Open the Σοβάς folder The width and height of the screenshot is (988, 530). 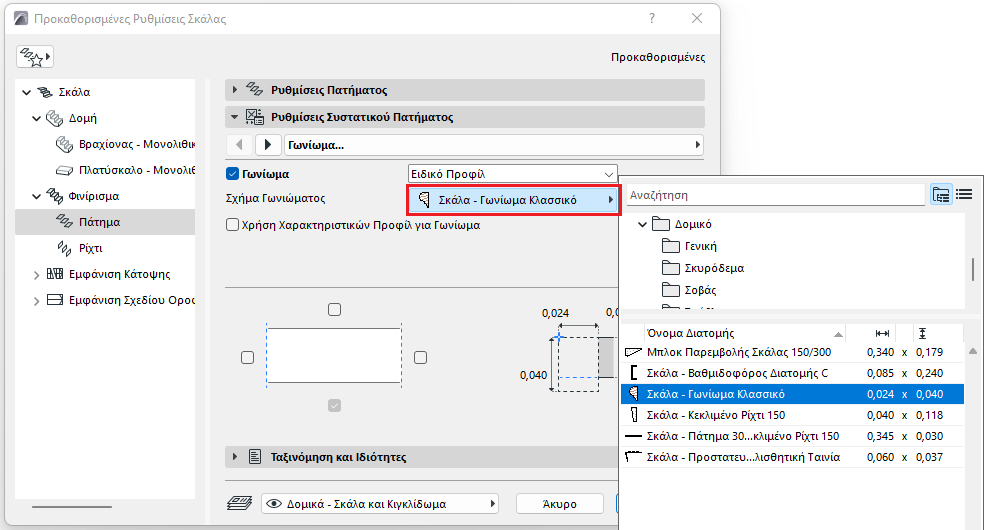(689, 290)
